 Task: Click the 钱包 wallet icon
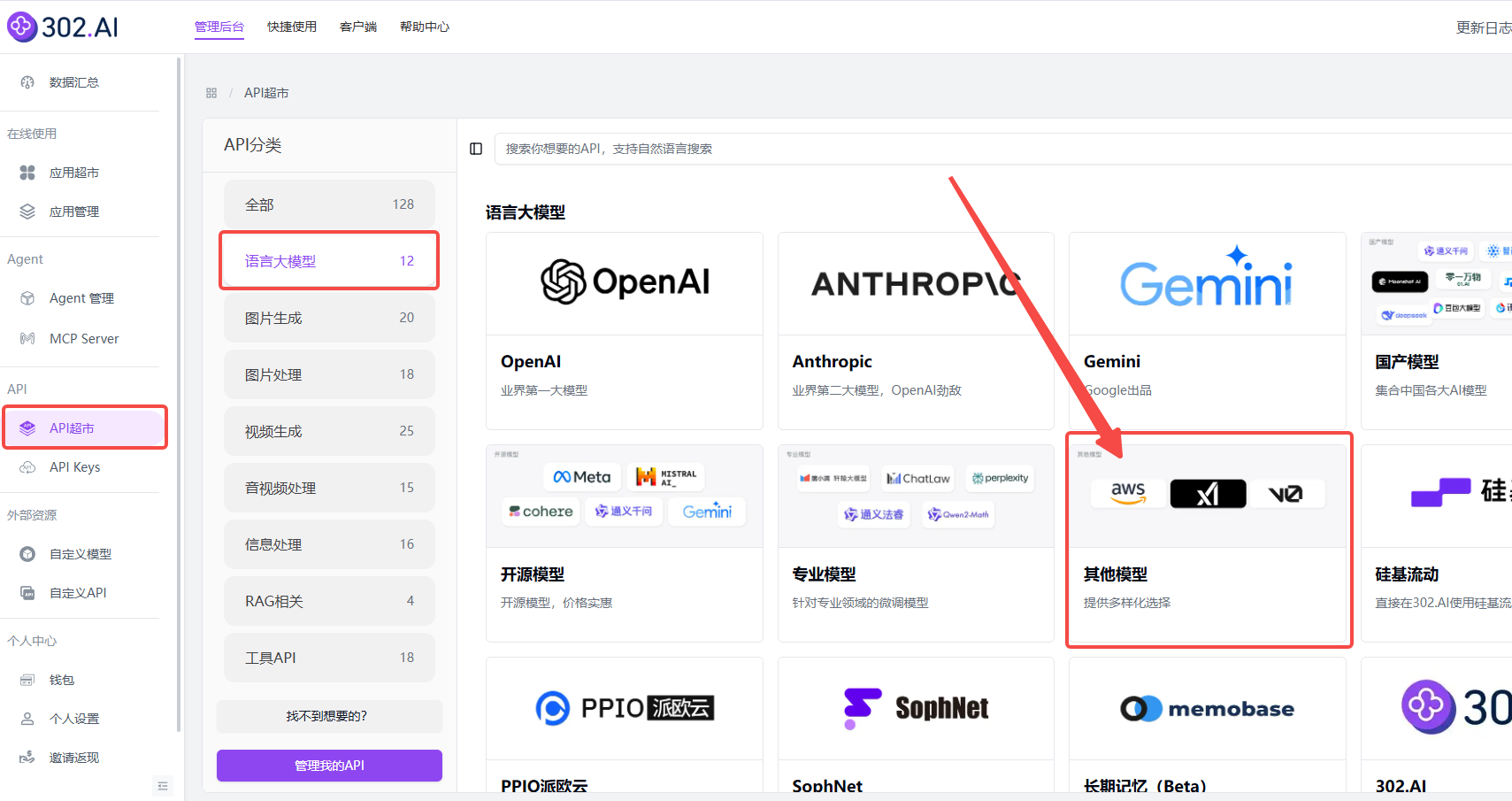(x=27, y=680)
